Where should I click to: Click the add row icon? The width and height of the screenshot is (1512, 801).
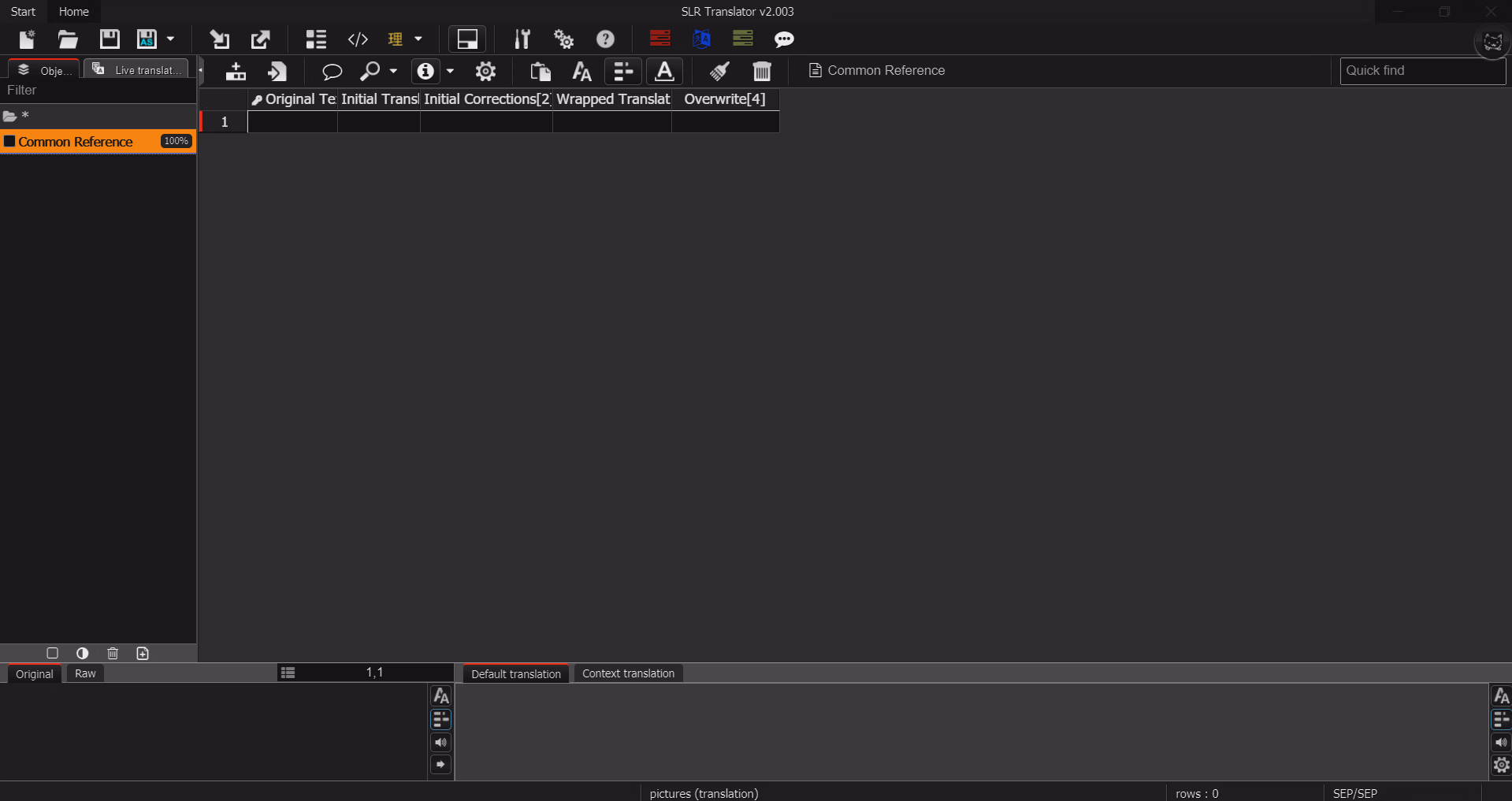pos(236,72)
